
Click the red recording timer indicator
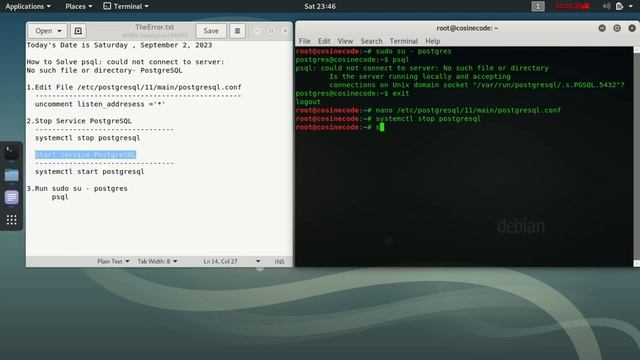tap(572, 6)
